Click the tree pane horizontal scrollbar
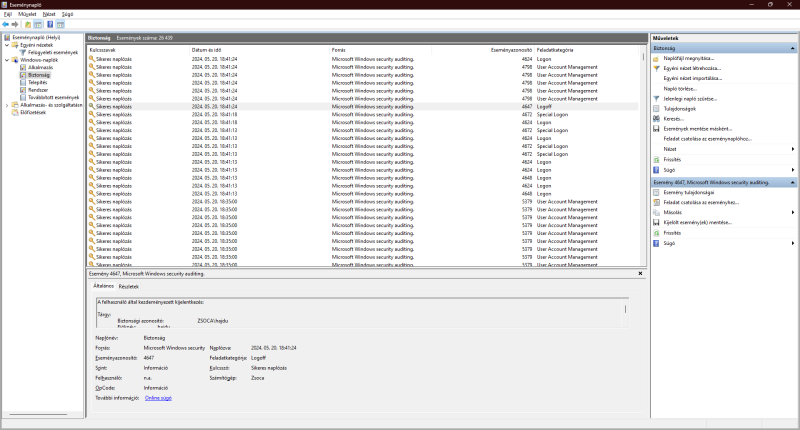The width and height of the screenshot is (800, 430). pos(38,414)
